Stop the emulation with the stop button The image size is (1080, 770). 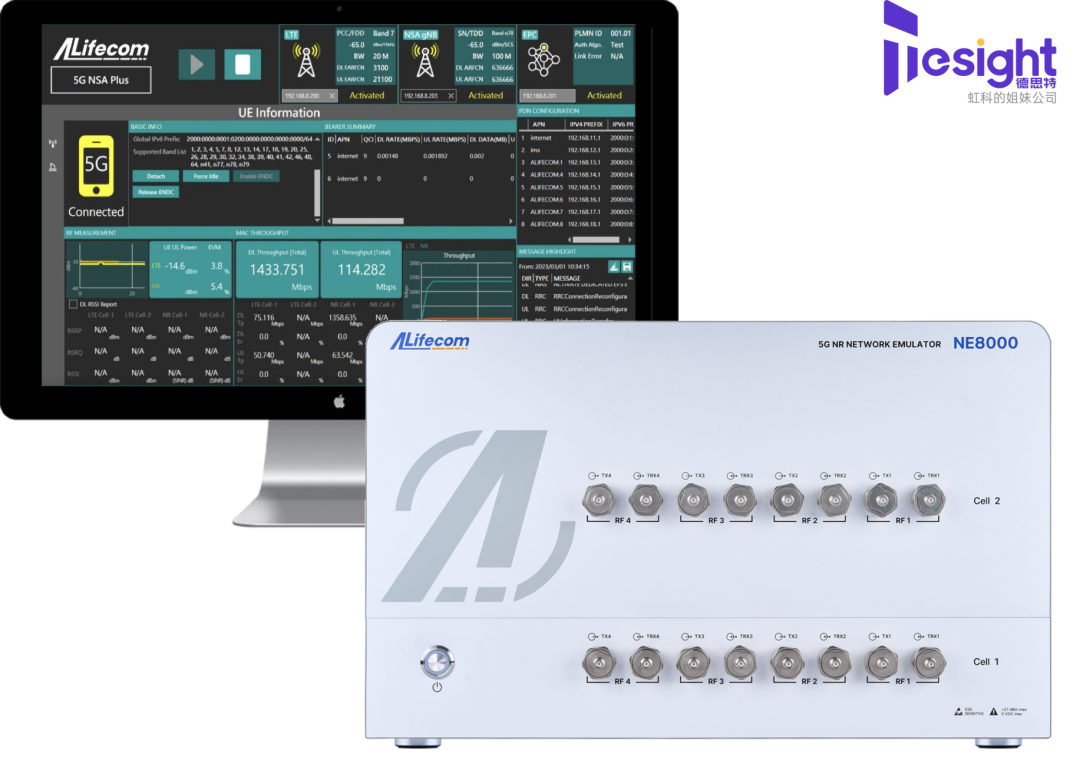click(242, 65)
